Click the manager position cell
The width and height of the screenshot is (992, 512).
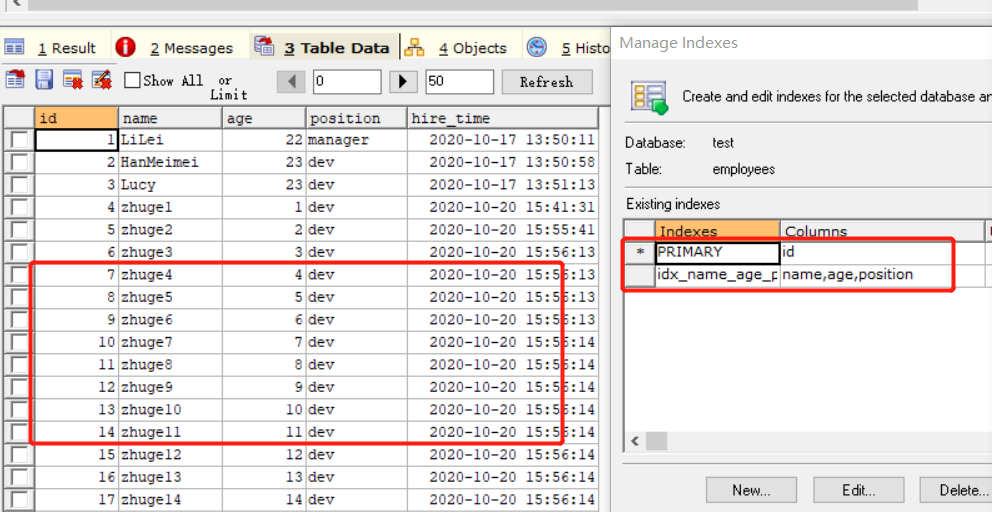[356, 140]
